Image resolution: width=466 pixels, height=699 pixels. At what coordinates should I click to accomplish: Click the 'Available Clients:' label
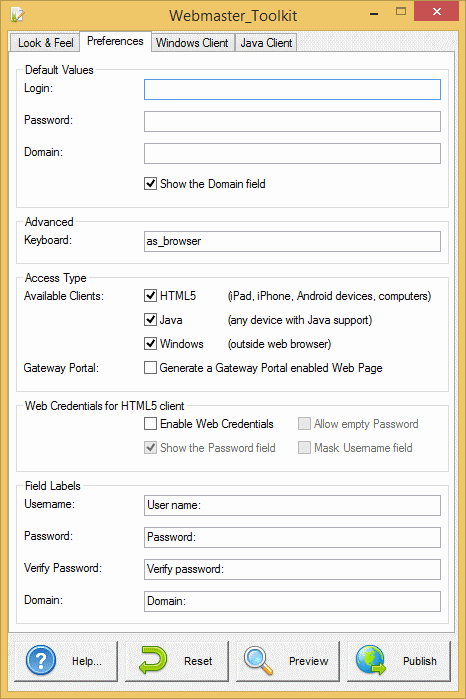(64, 296)
